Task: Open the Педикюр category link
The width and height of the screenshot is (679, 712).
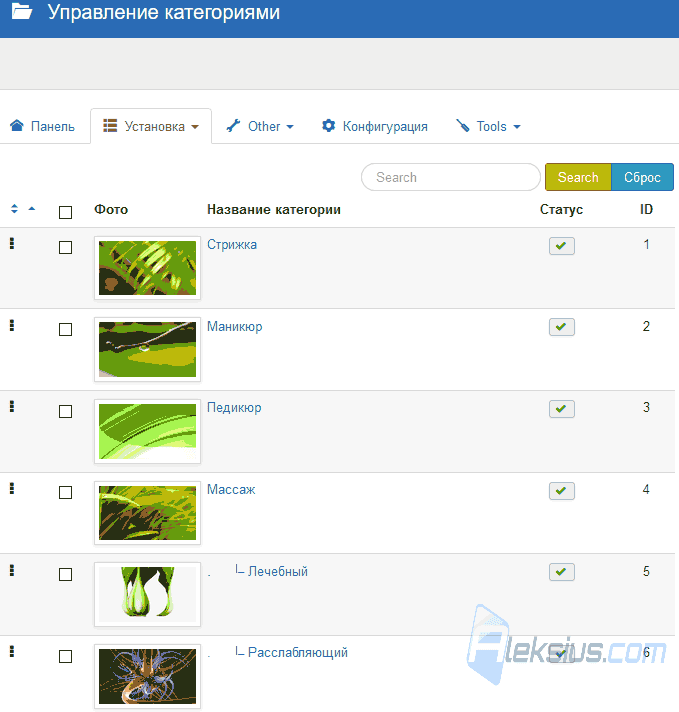Action: coord(234,408)
